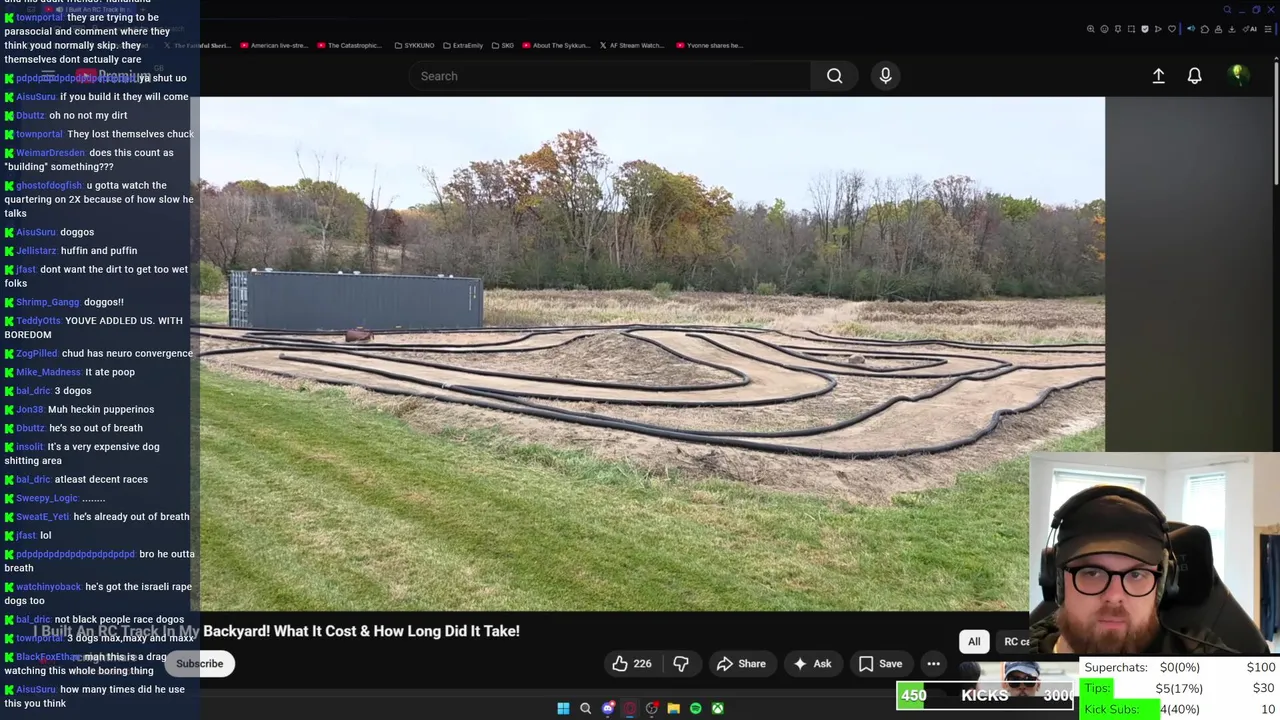Click chat username SweatE_Yeti
Viewport: 1280px width, 720px height.
[x=43, y=517]
